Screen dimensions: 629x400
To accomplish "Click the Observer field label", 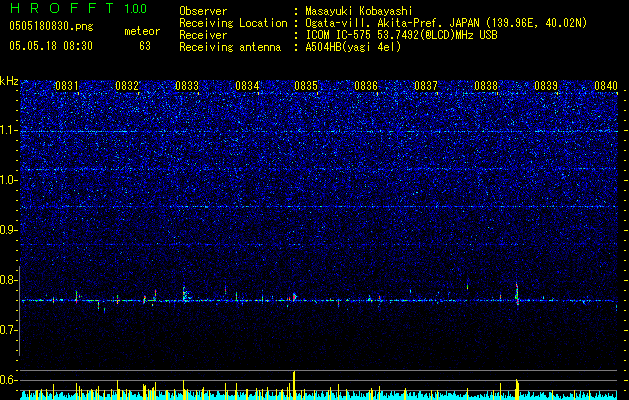I will [x=203, y=11].
